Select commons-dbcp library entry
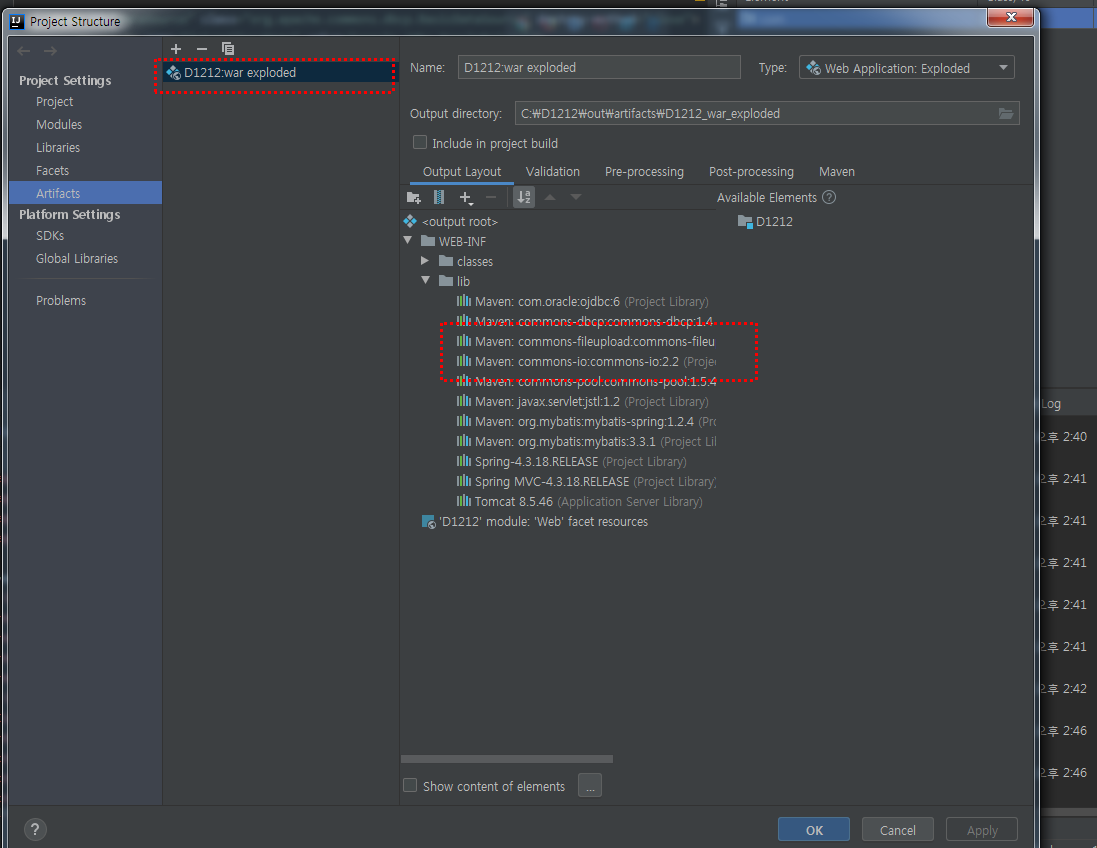 click(585, 321)
